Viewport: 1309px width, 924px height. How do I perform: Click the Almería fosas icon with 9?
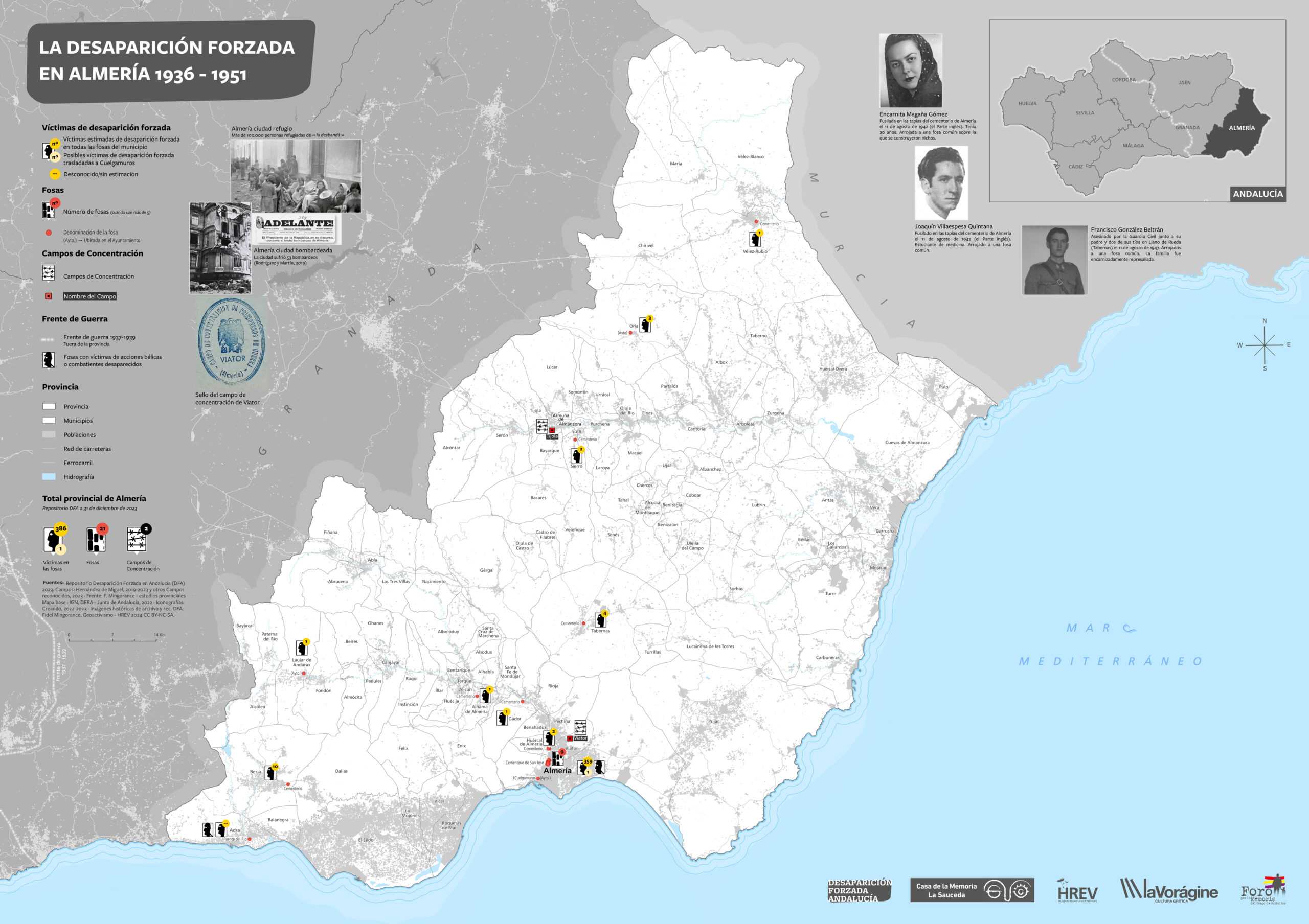pyautogui.click(x=557, y=758)
